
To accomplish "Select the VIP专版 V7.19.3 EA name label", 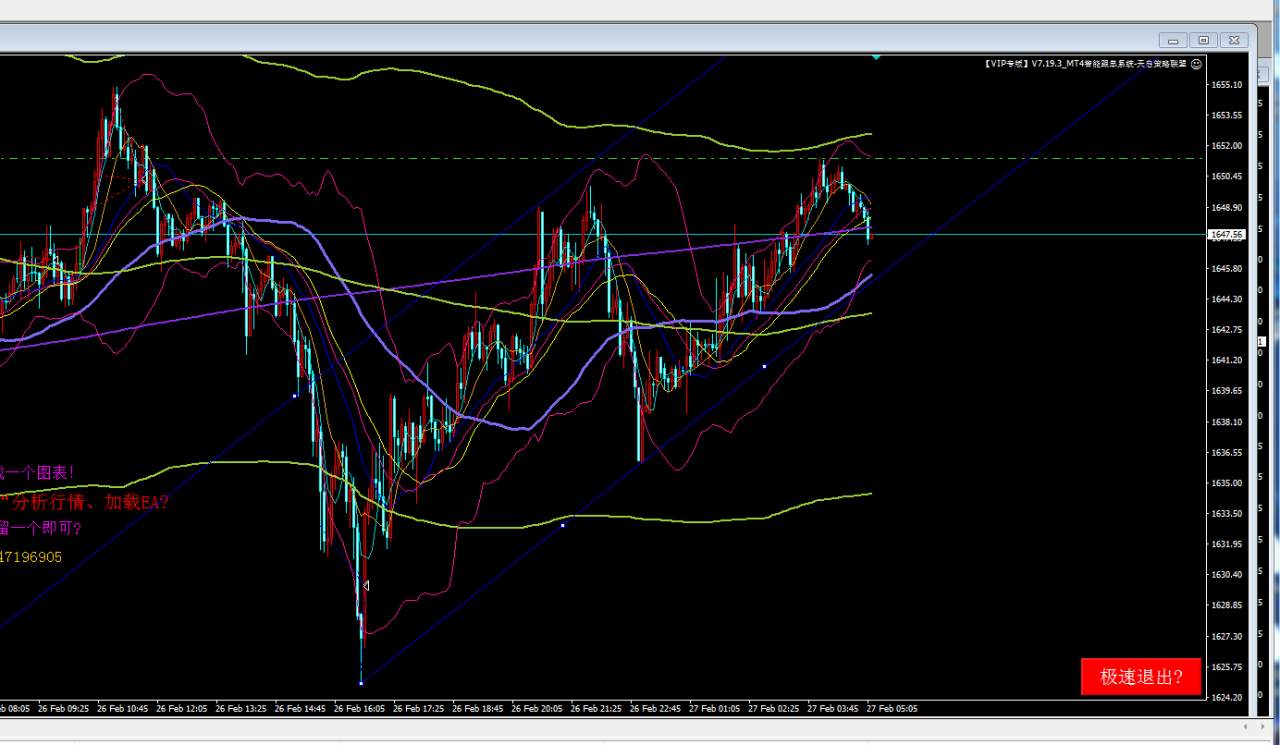I will click(x=1085, y=64).
